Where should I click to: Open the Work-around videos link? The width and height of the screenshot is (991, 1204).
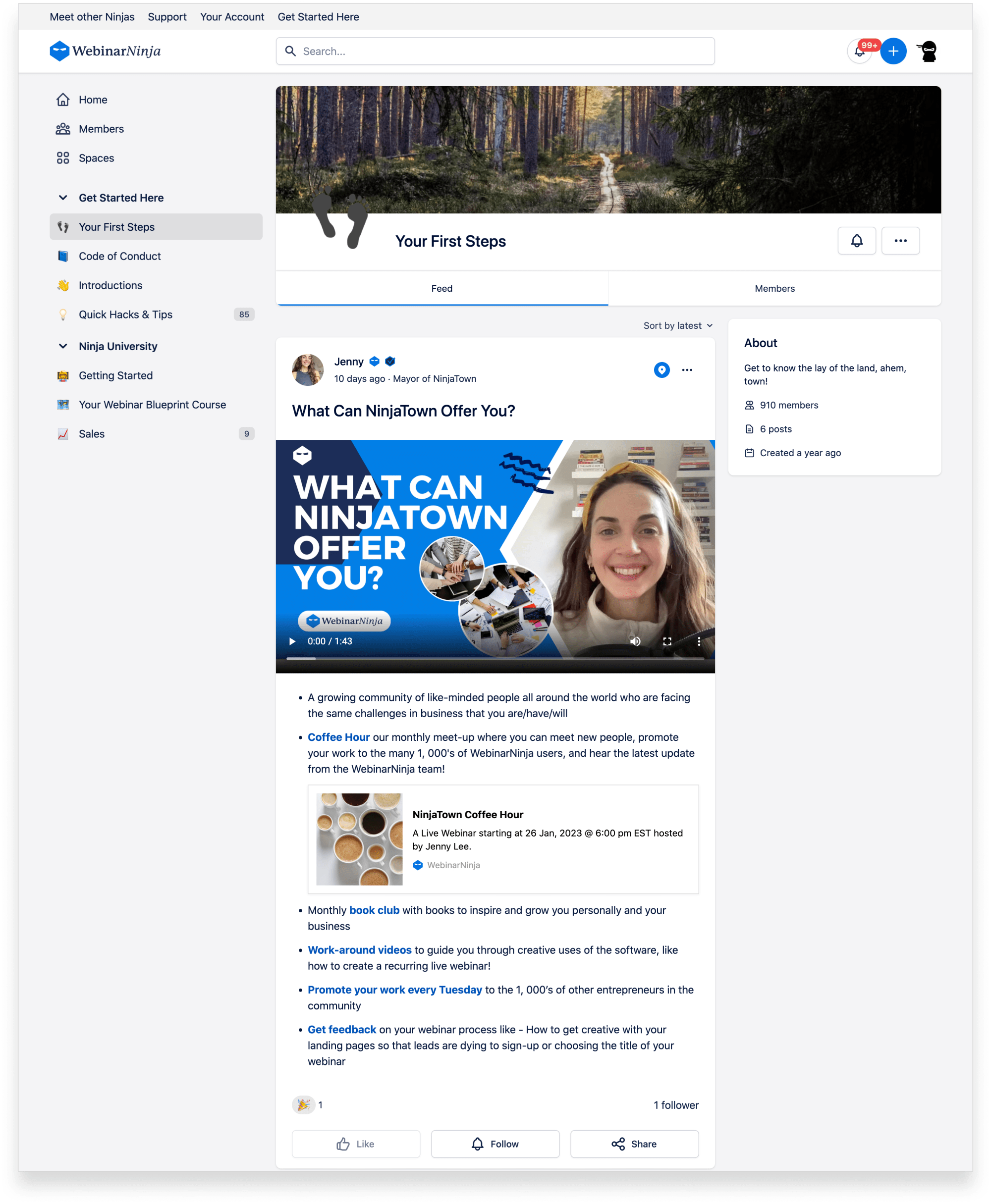click(x=360, y=949)
